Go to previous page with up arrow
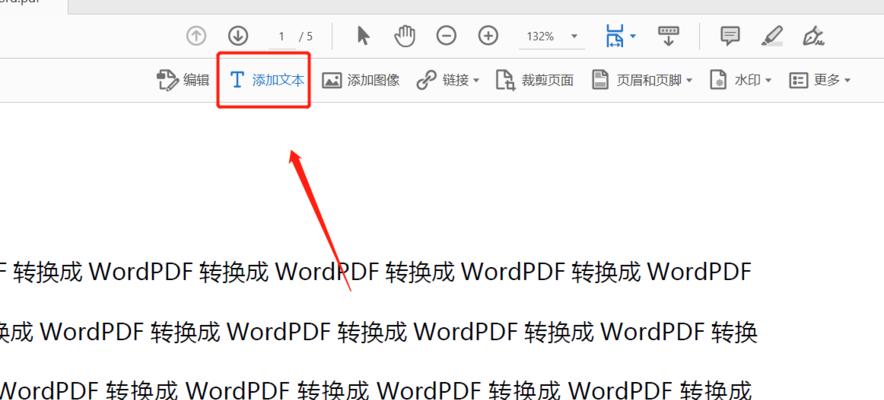The height and width of the screenshot is (400, 884). tap(196, 36)
